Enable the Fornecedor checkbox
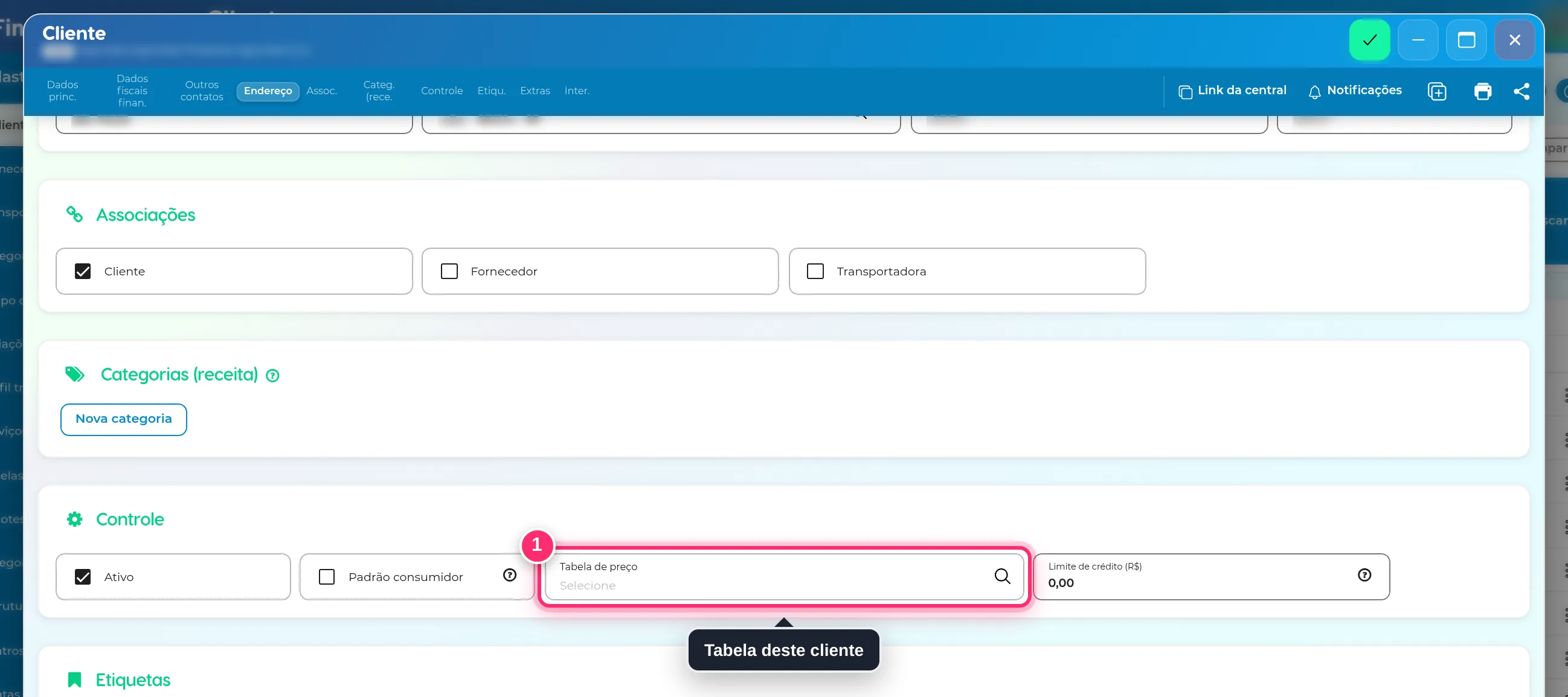1568x697 pixels. [449, 272]
